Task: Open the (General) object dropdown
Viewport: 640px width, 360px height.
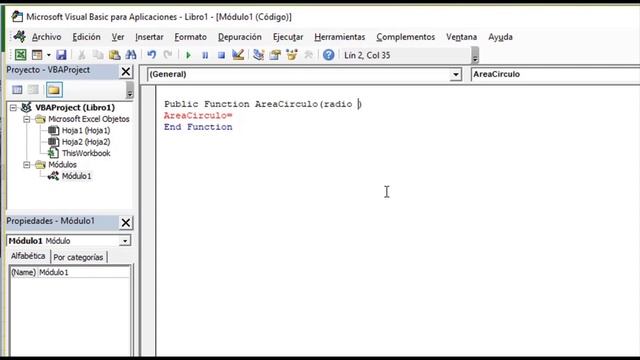Action: tap(456, 75)
